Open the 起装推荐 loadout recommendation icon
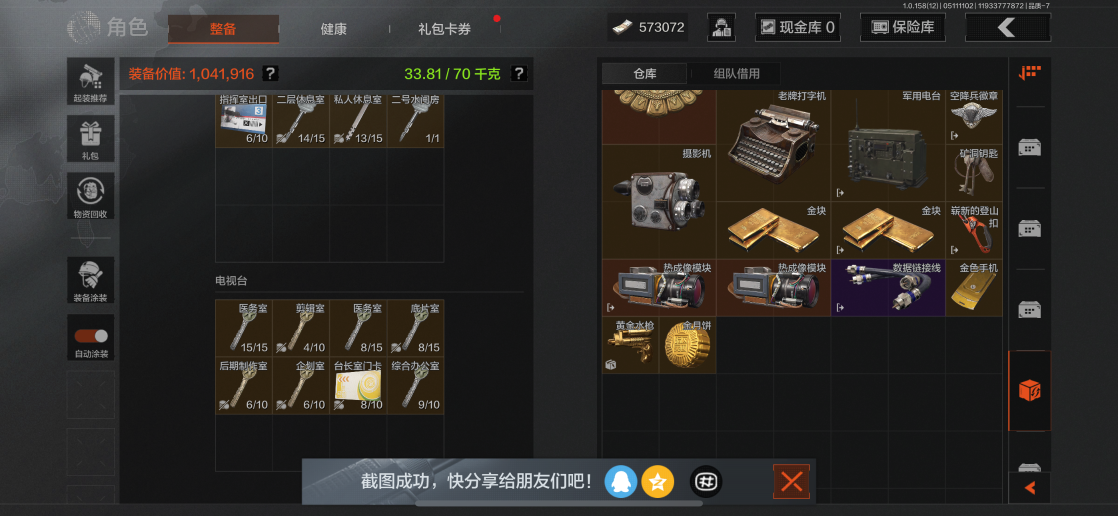This screenshot has width=1118, height=516. pyautogui.click(x=91, y=81)
